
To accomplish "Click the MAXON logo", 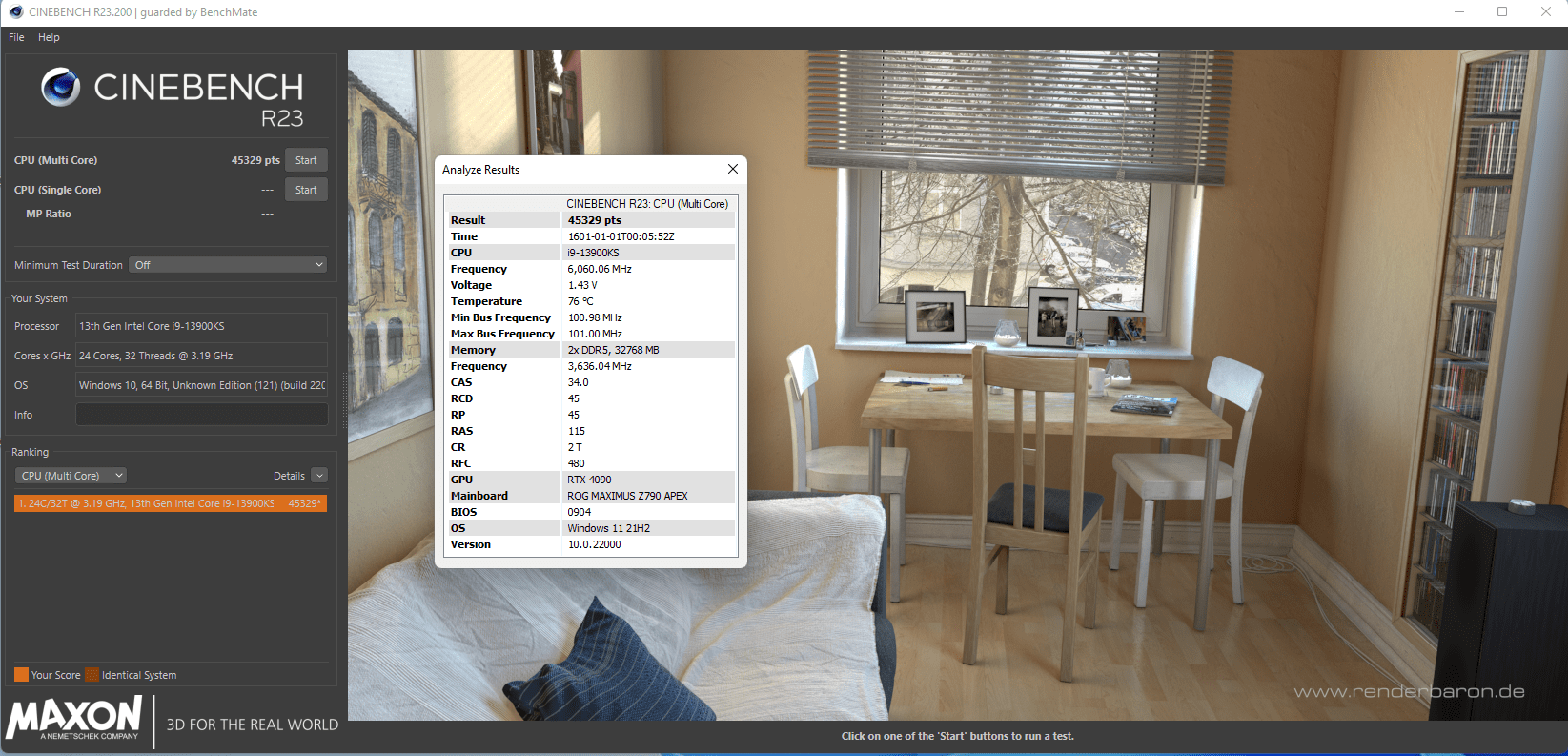I will click(x=74, y=719).
